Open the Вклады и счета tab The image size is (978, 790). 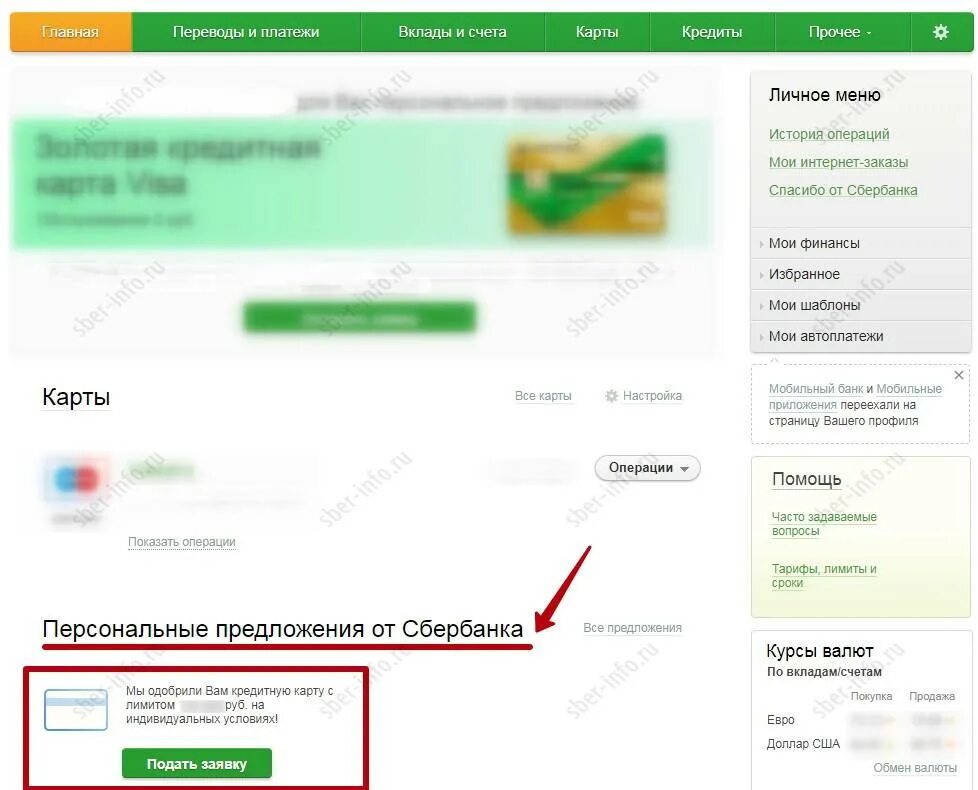(452, 32)
